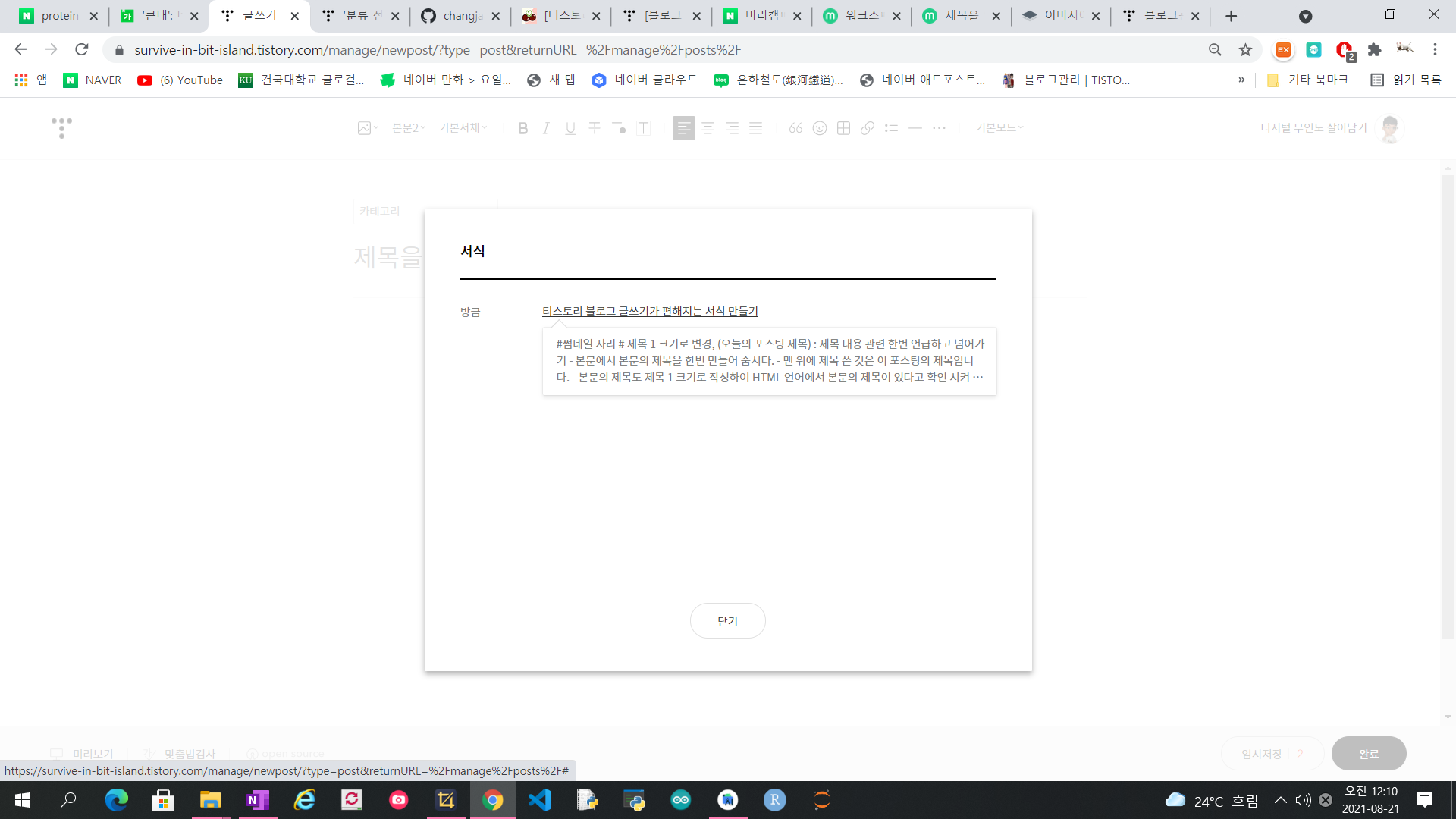Click the center align icon

coord(708,128)
